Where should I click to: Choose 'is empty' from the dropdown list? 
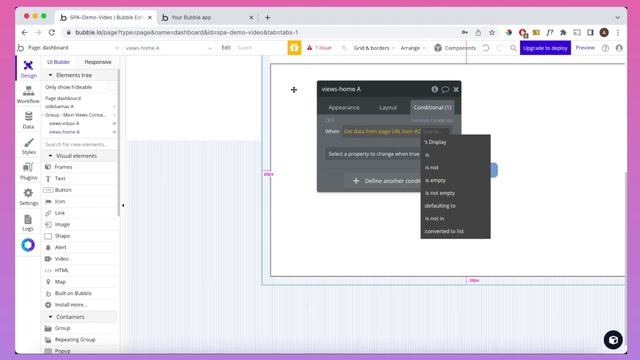coord(456,180)
